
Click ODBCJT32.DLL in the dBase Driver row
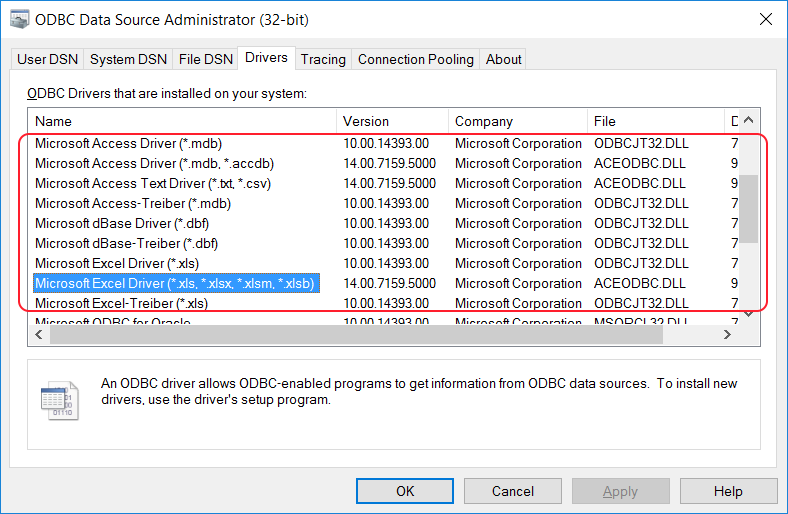(641, 224)
